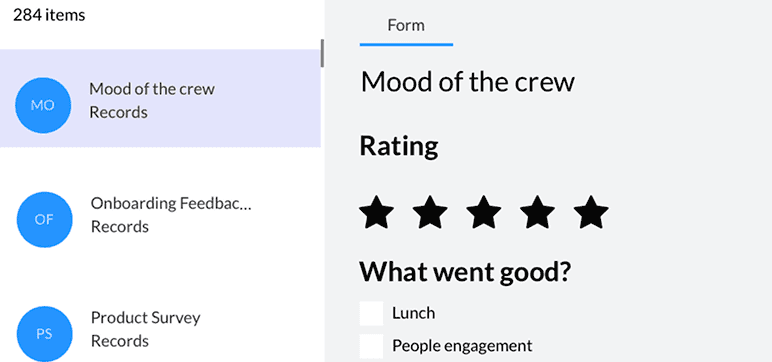Image resolution: width=772 pixels, height=362 pixels.
Task: Tick the People engagement checkbox
Action: [x=371, y=346]
